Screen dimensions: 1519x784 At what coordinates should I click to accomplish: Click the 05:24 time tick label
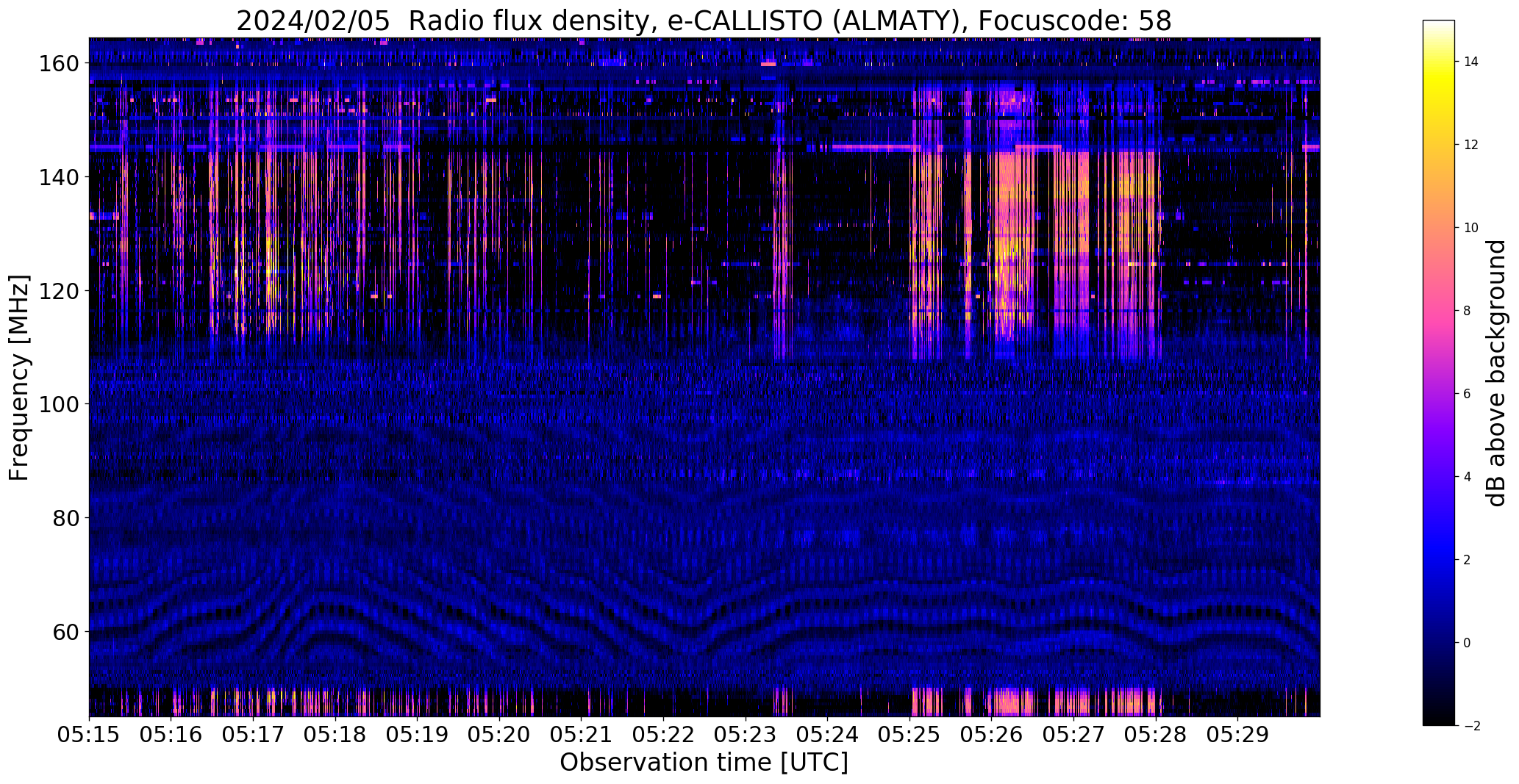coord(827,735)
